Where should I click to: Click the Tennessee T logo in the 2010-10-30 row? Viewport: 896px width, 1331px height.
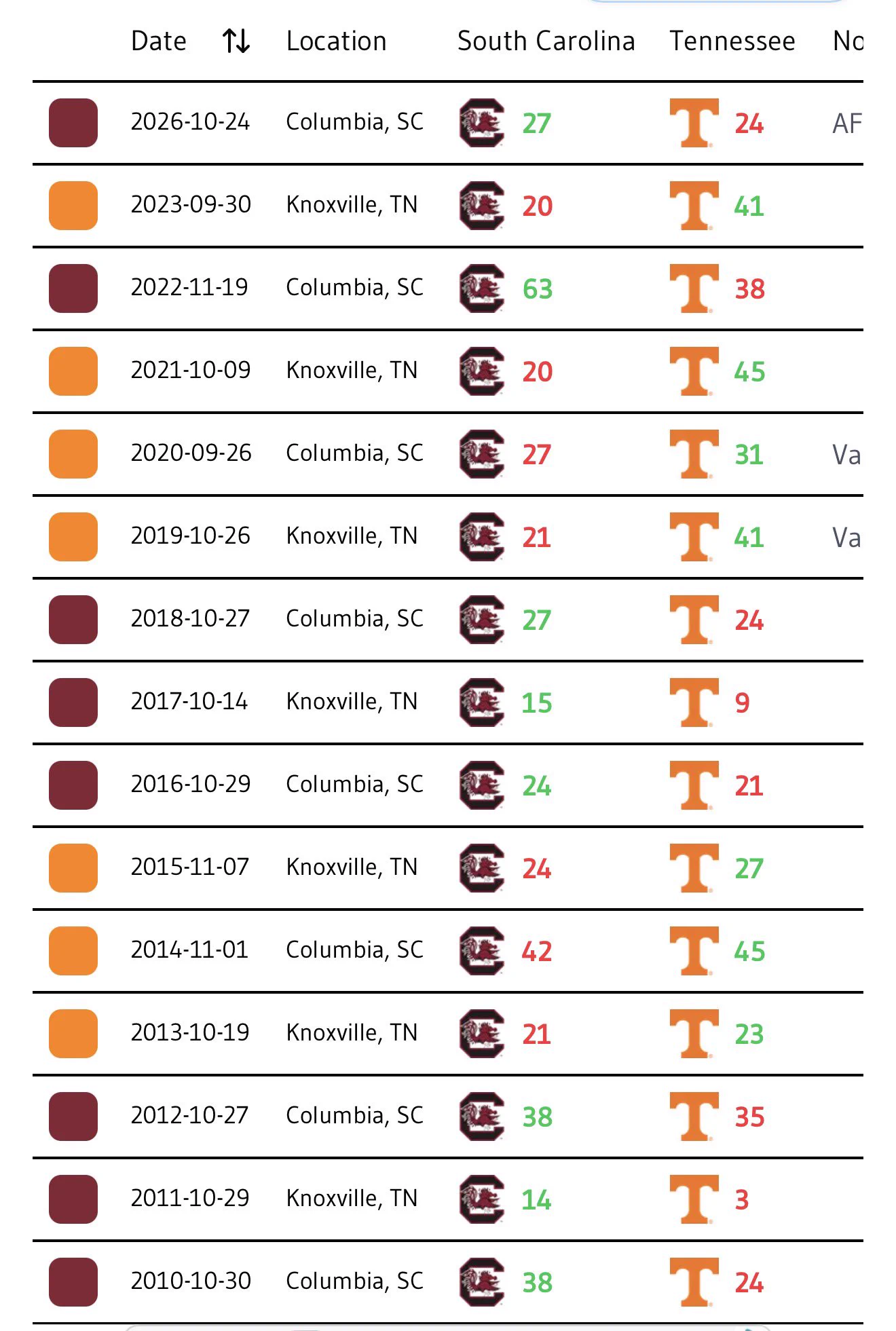pyautogui.click(x=694, y=1282)
